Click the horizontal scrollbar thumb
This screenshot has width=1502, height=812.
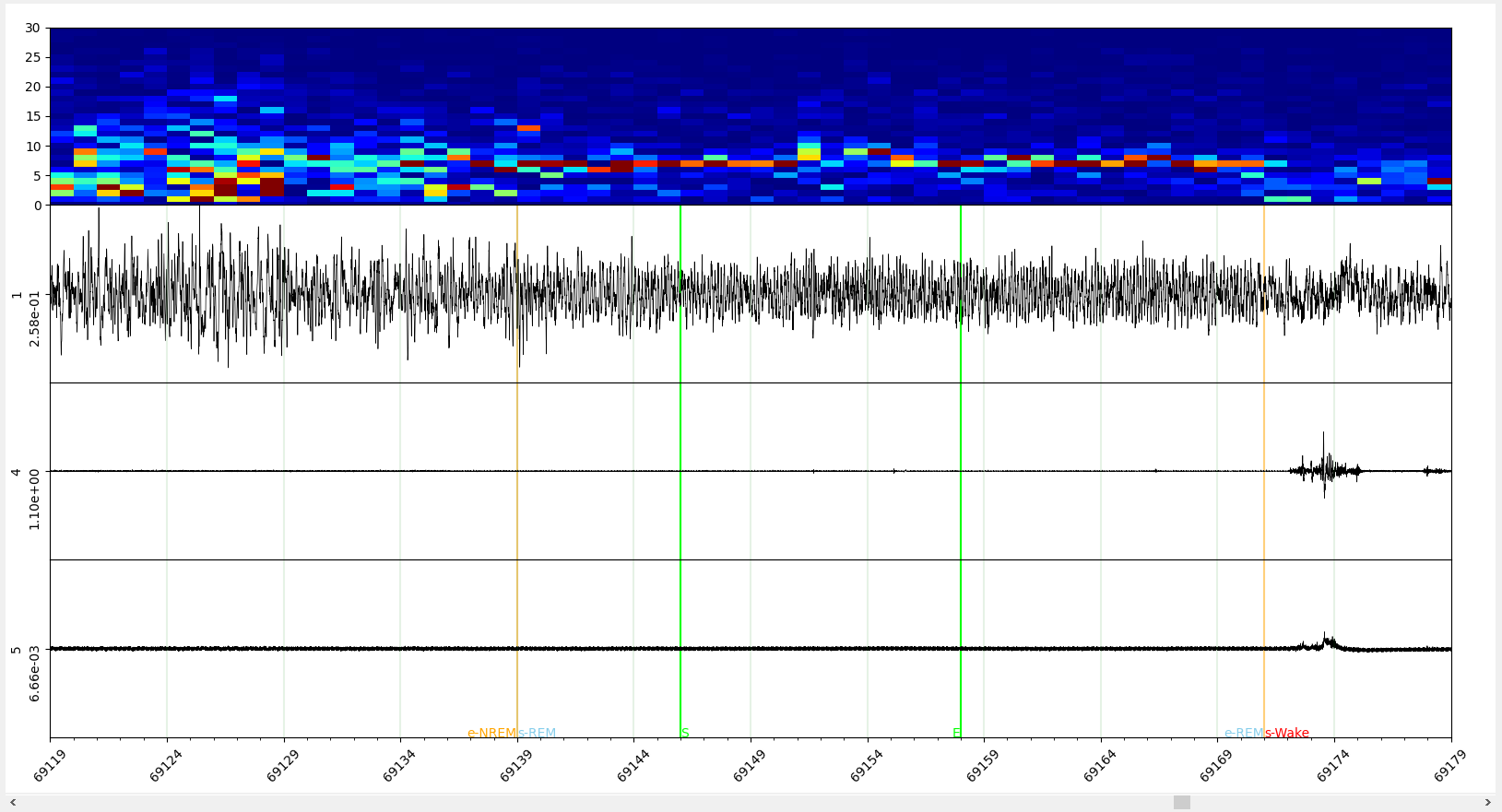click(1182, 803)
